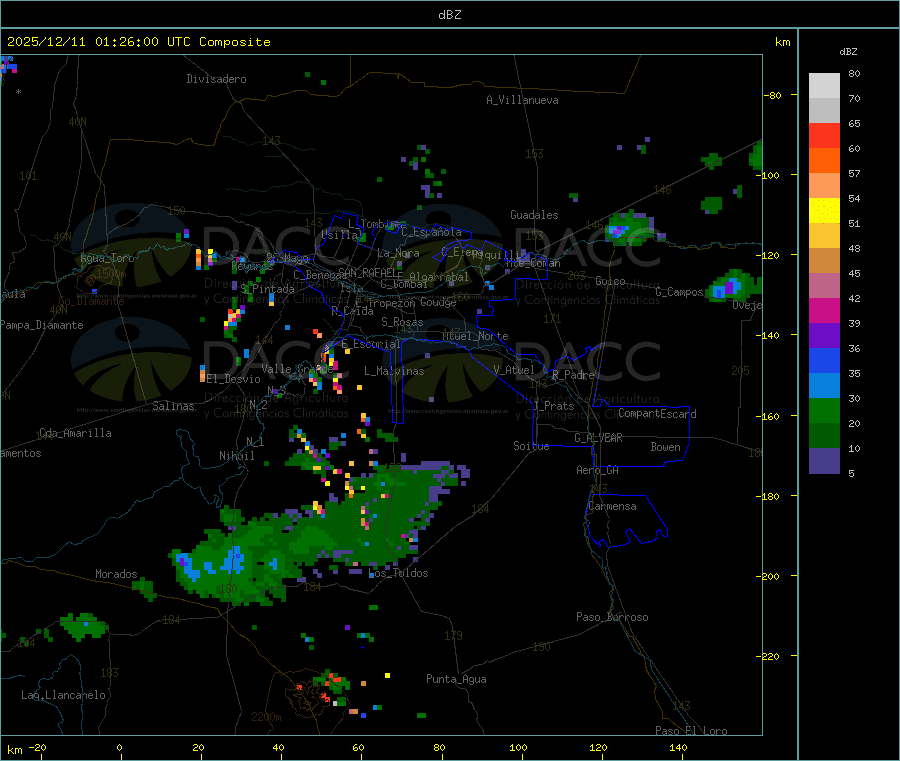Click the Mte_Coman map label
This screenshot has width=900, height=761.
pos(533,263)
